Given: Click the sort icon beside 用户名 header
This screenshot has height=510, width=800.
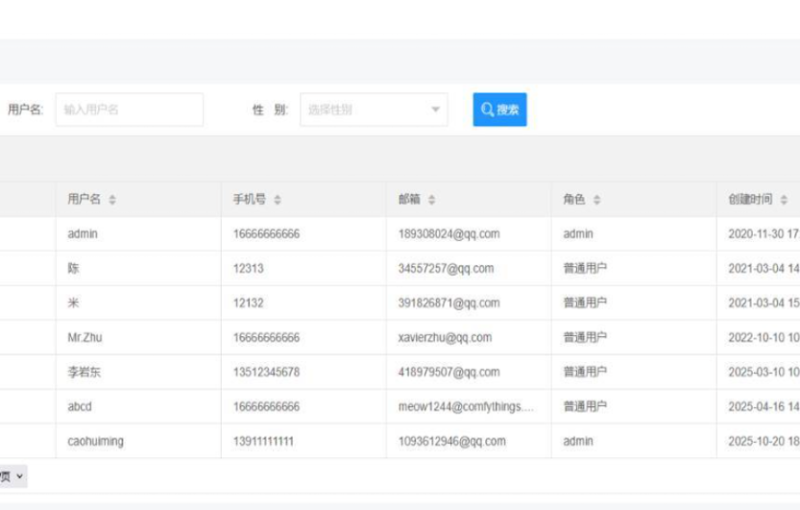Looking at the screenshot, I should [112, 200].
